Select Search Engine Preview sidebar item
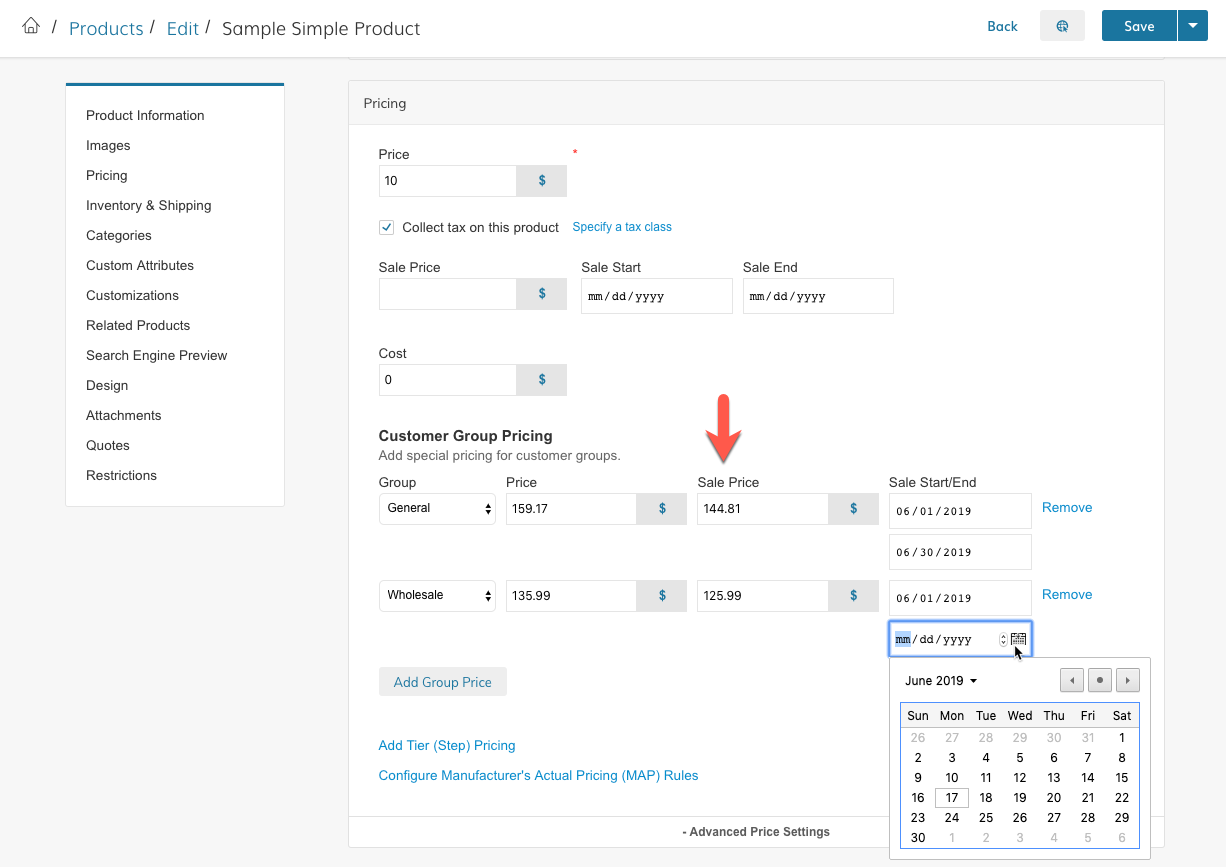The image size is (1226, 867). pyautogui.click(x=156, y=355)
